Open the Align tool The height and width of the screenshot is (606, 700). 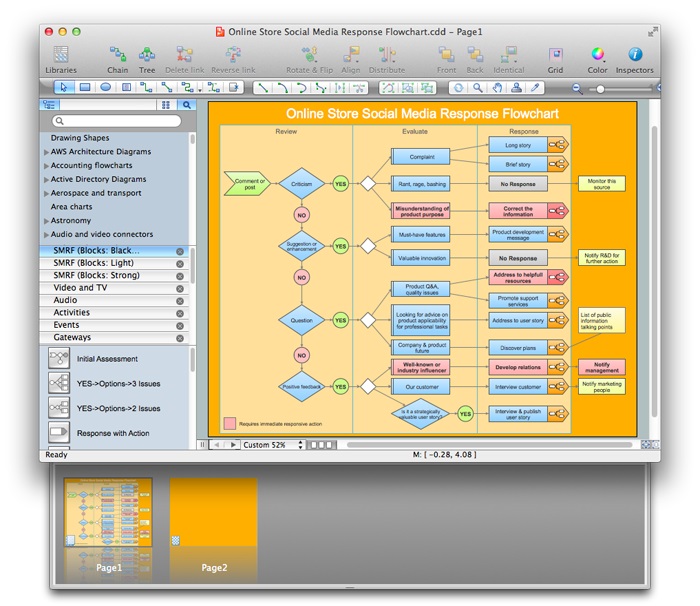pyautogui.click(x=351, y=59)
